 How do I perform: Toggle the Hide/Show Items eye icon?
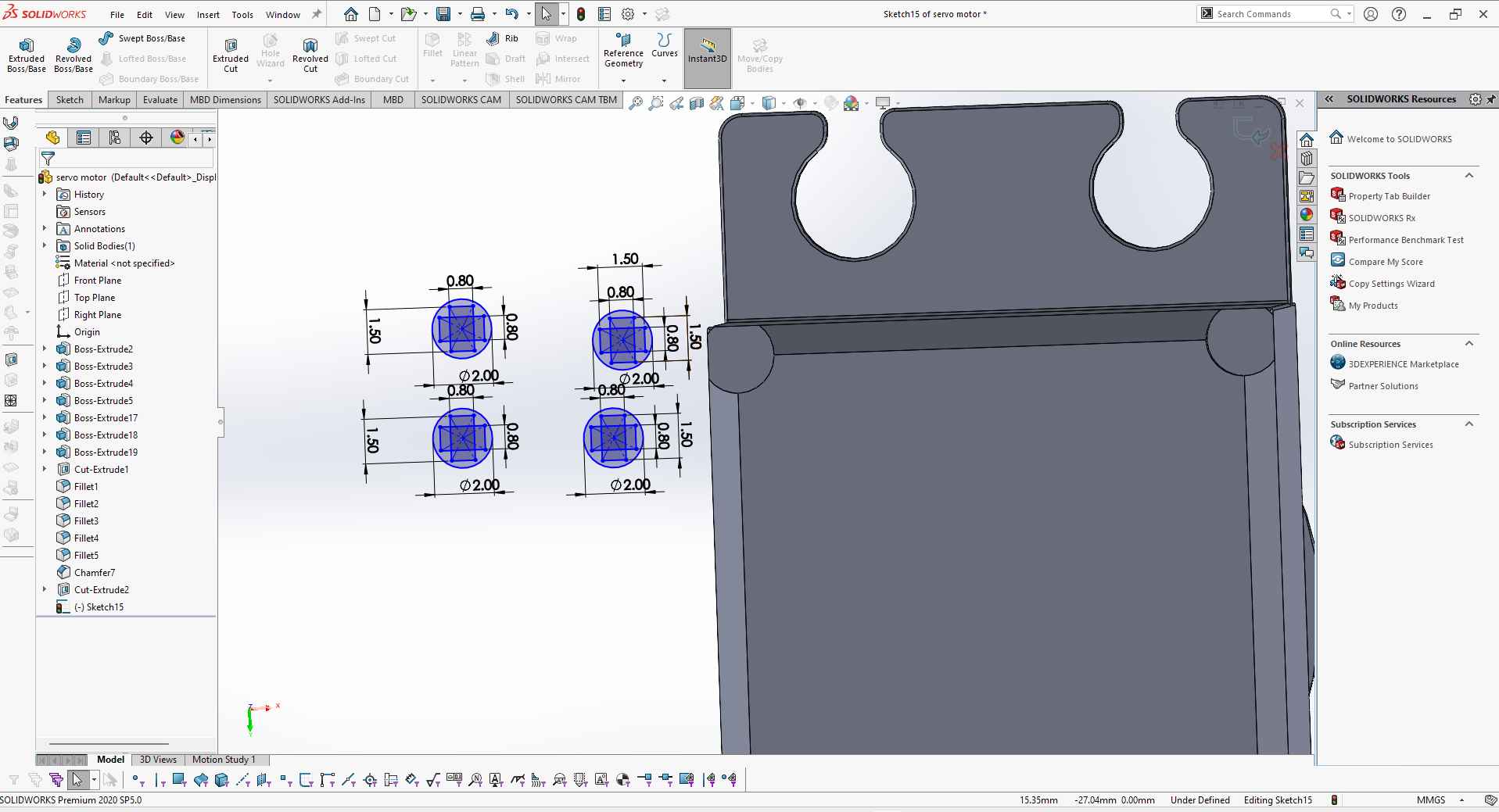800,102
